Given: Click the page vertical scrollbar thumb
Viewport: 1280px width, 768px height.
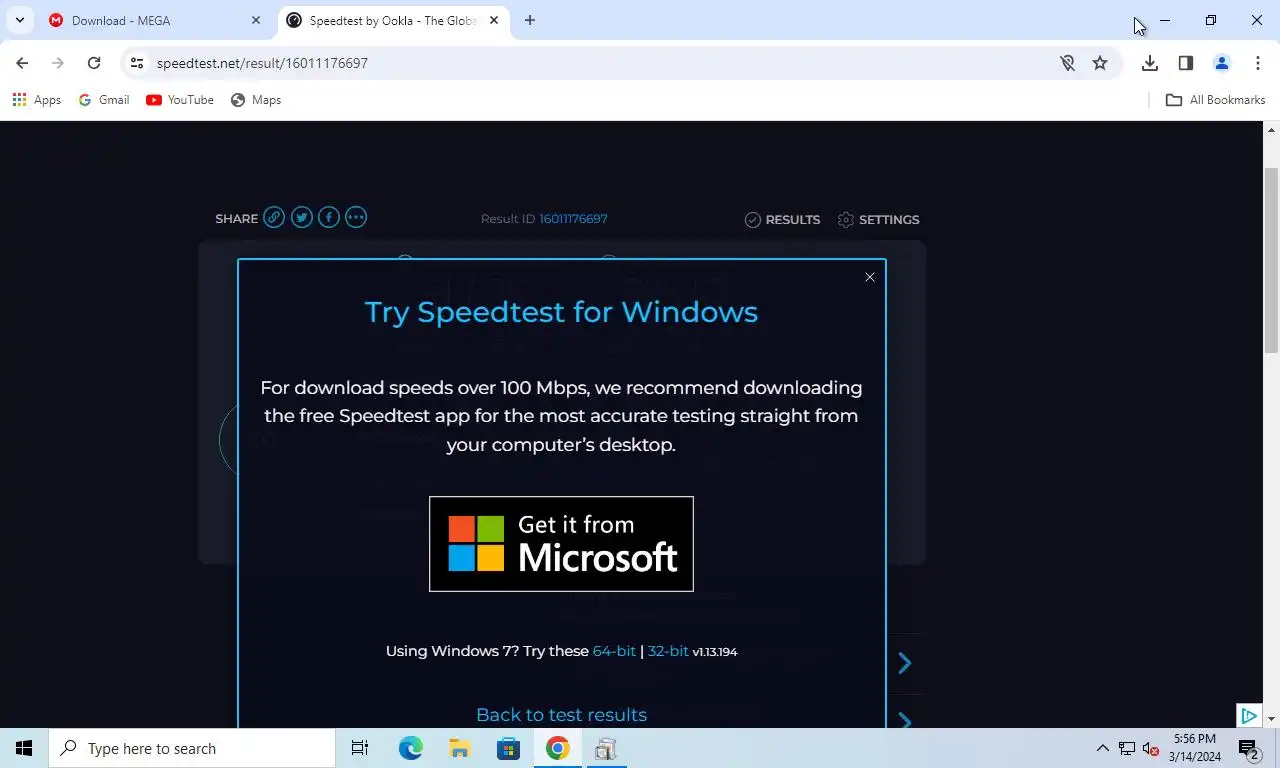Looking at the screenshot, I should tap(1272, 260).
